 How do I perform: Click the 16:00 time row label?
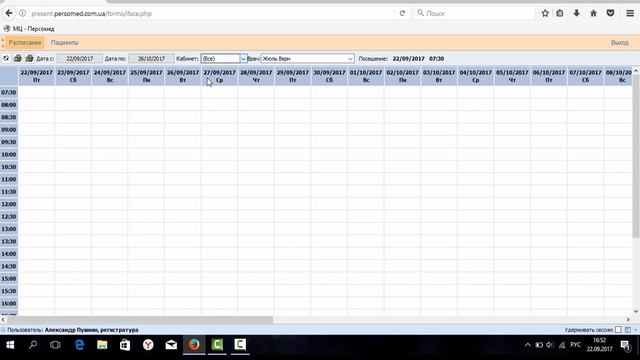pos(9,303)
